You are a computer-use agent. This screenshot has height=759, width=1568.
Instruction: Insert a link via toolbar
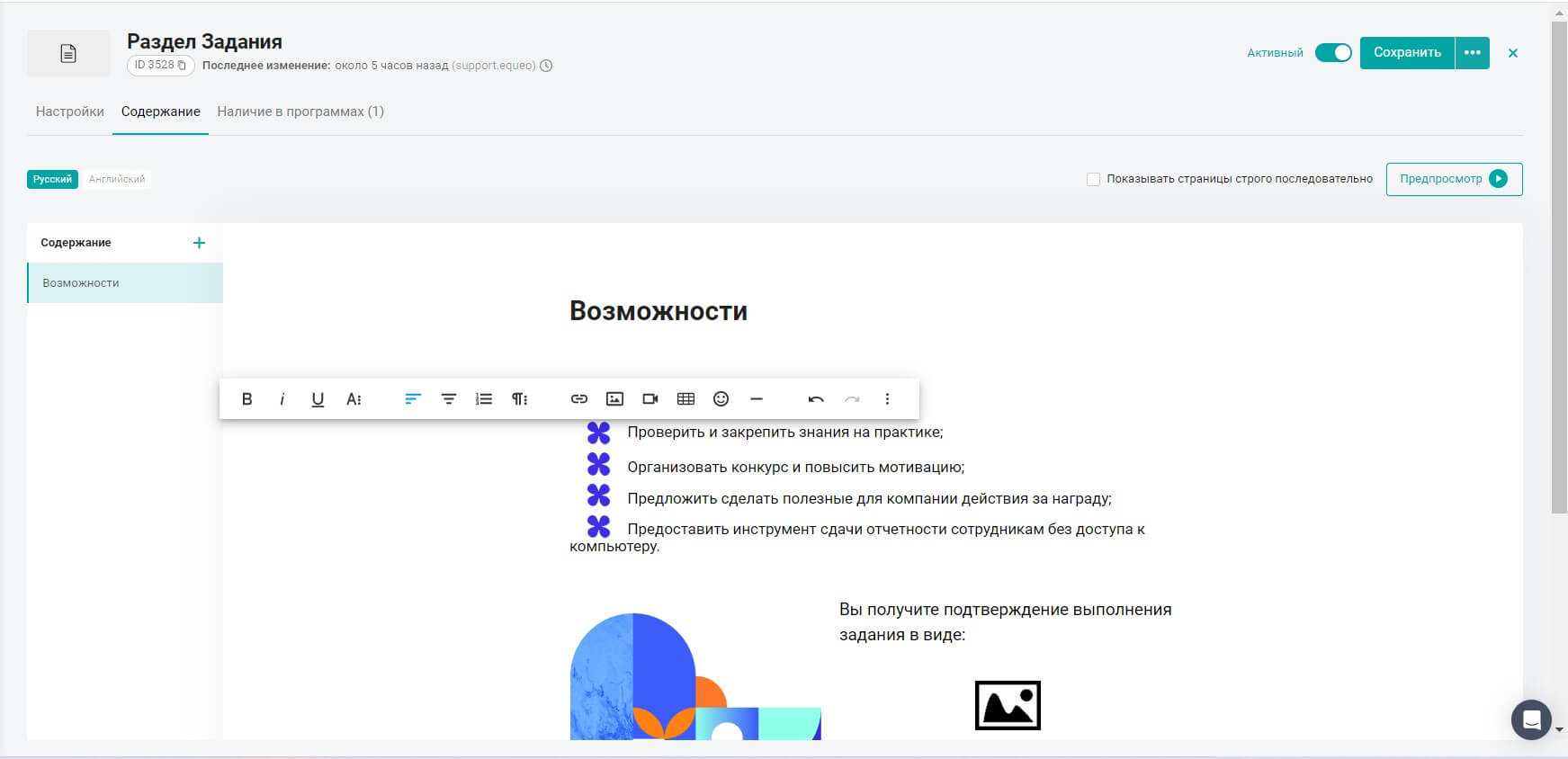coord(579,399)
